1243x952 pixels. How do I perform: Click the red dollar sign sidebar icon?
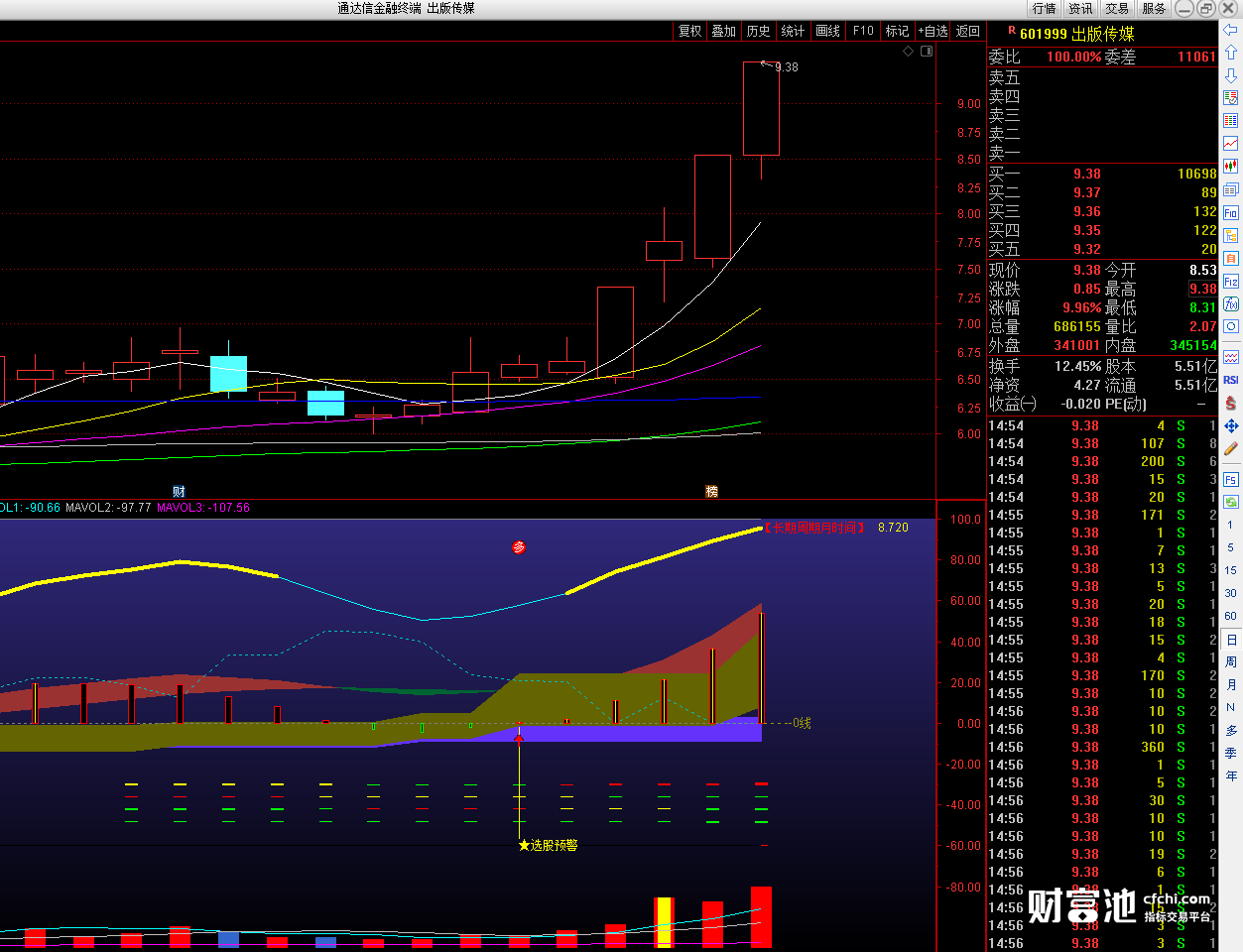coord(1231,403)
